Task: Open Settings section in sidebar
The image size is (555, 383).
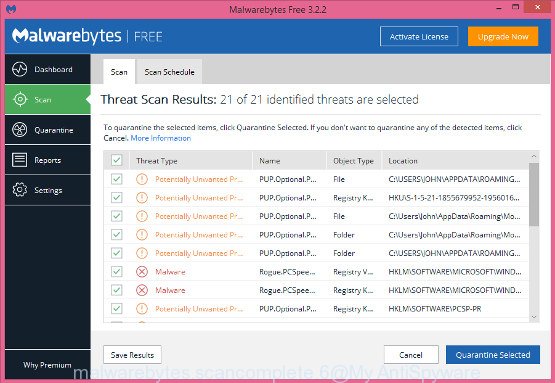Action: [x=48, y=190]
